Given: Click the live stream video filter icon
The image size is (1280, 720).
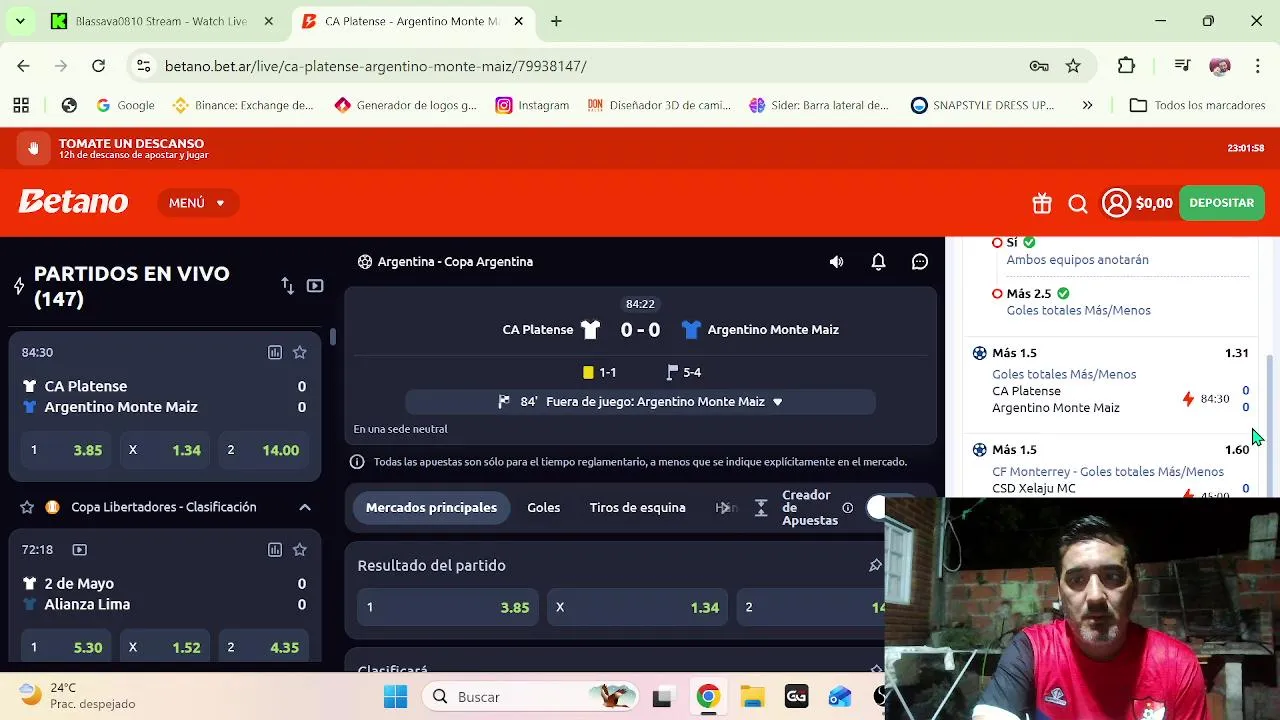Looking at the screenshot, I should 315,286.
